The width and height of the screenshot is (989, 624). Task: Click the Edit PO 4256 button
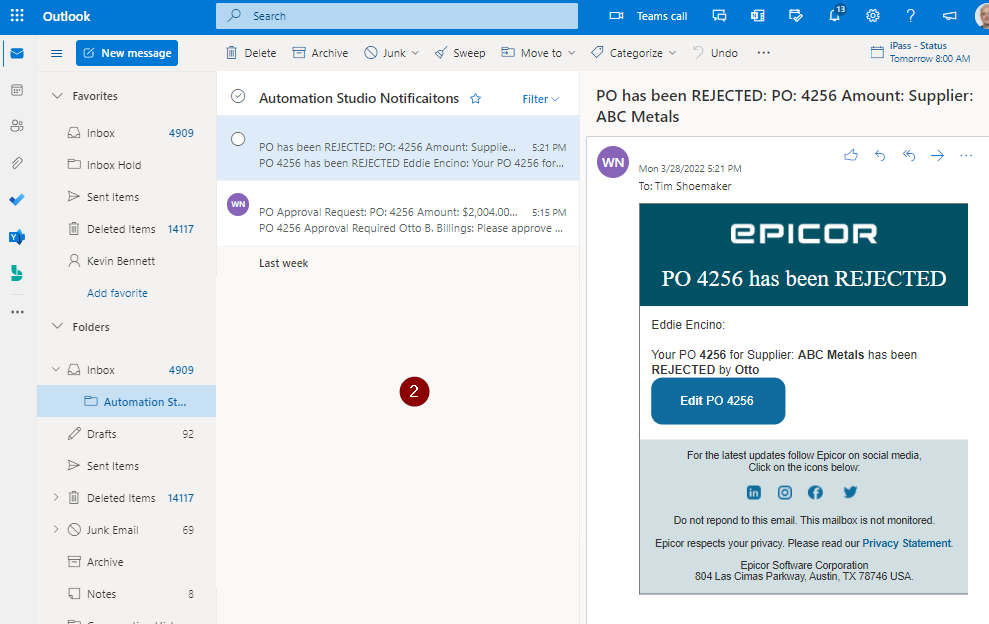click(x=718, y=401)
